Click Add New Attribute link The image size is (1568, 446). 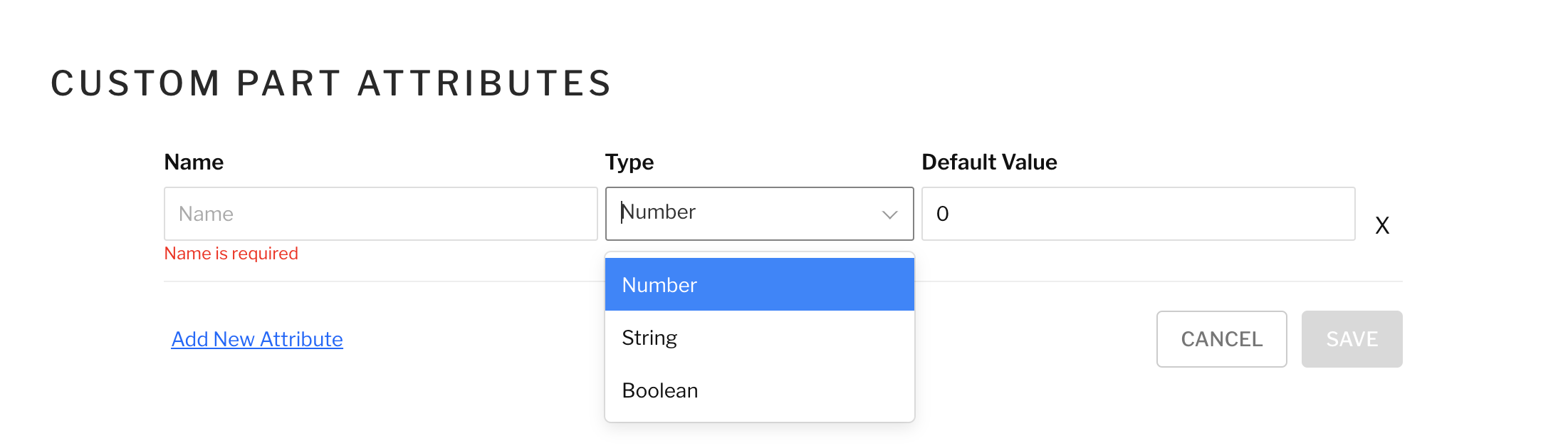click(x=257, y=339)
